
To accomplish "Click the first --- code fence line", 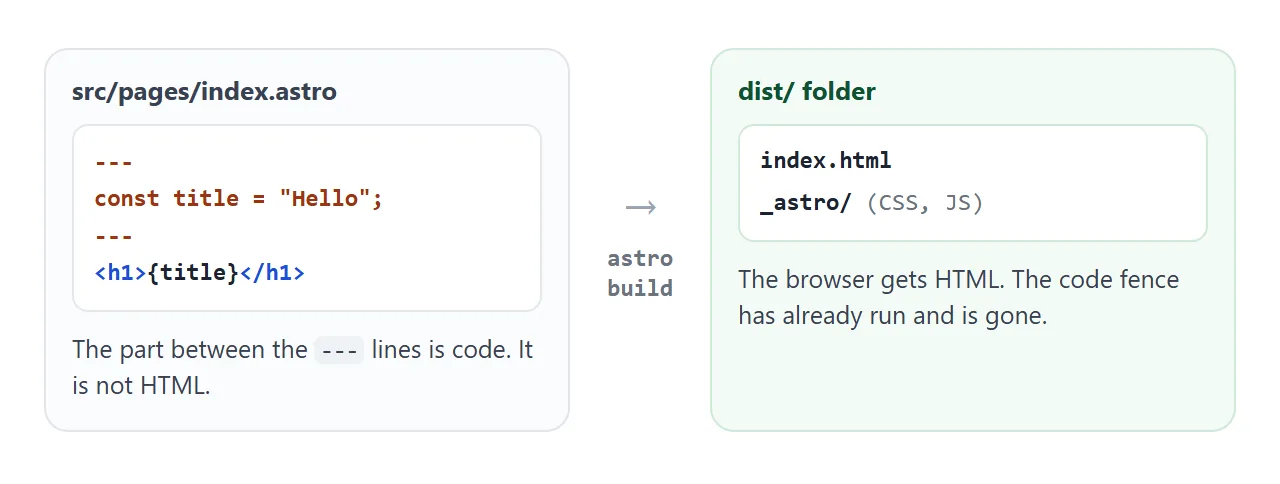I will point(114,161).
